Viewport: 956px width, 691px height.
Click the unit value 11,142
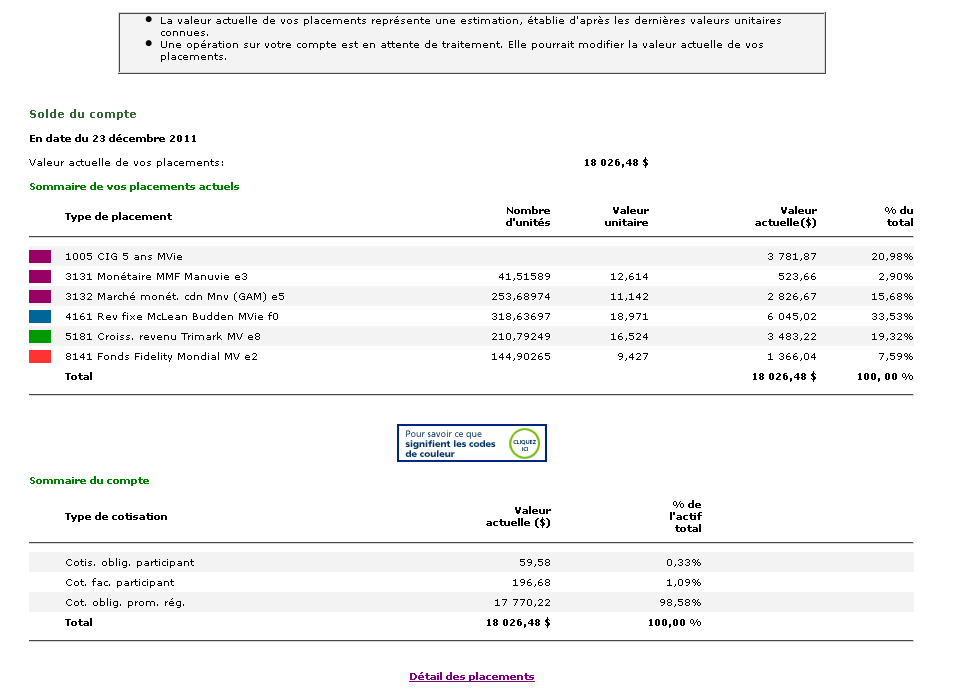click(x=629, y=297)
